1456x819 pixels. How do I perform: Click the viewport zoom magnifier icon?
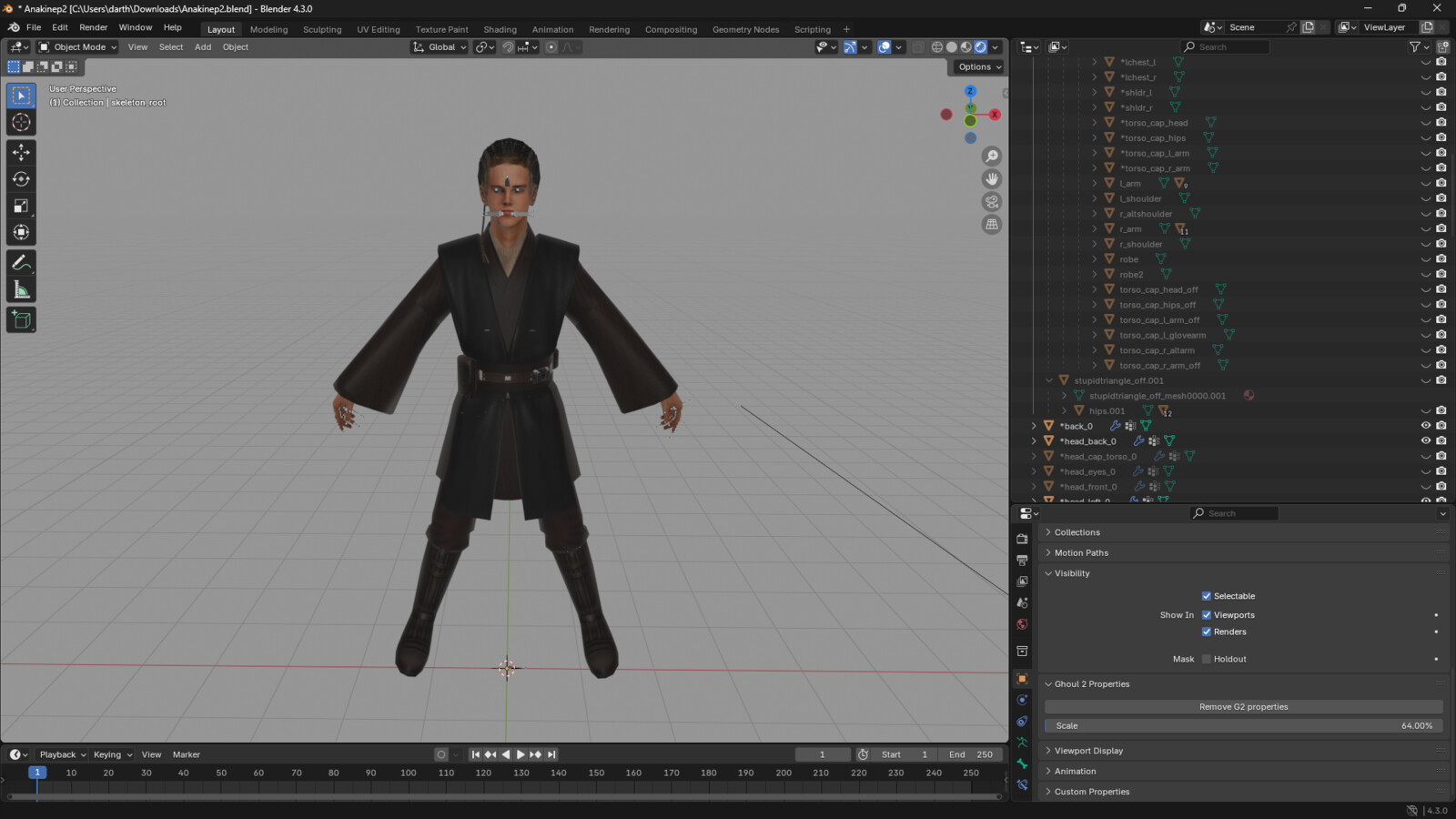[992, 157]
